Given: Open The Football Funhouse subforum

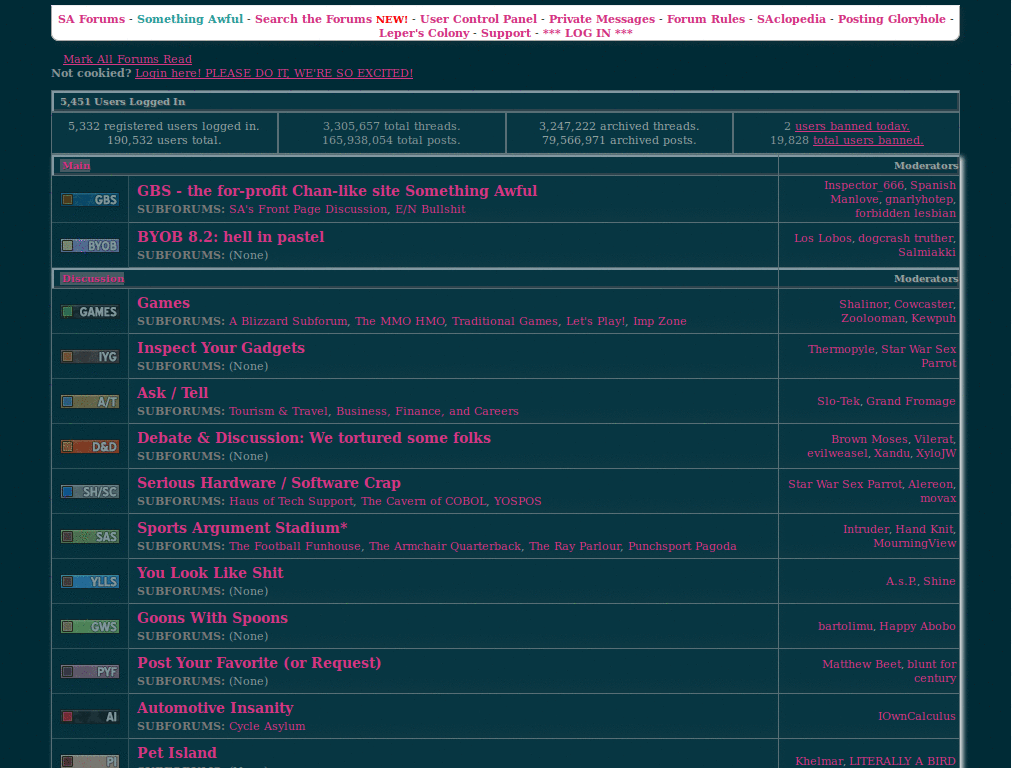Looking at the screenshot, I should (295, 546).
